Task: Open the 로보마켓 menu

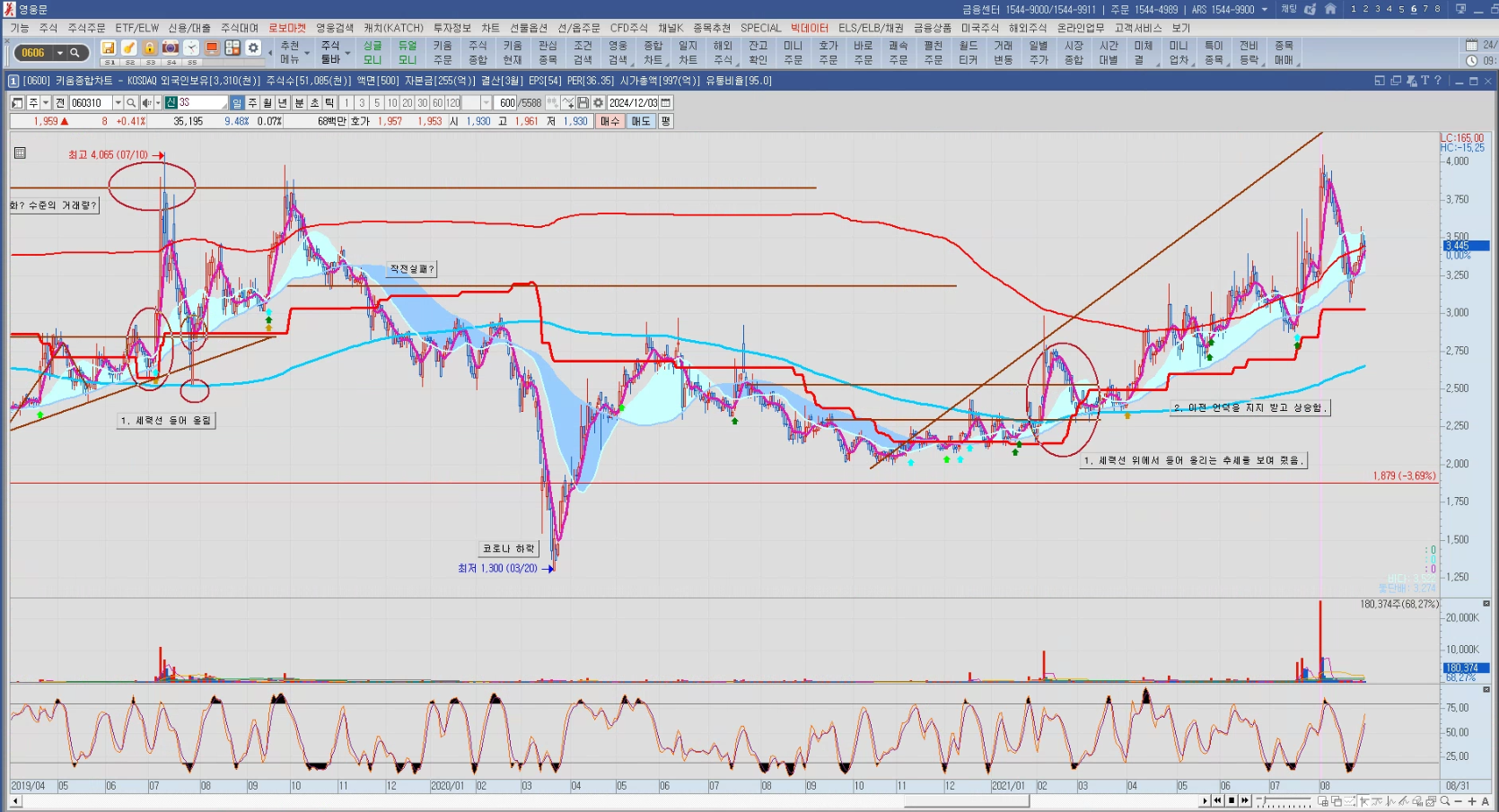Action: [x=287, y=28]
